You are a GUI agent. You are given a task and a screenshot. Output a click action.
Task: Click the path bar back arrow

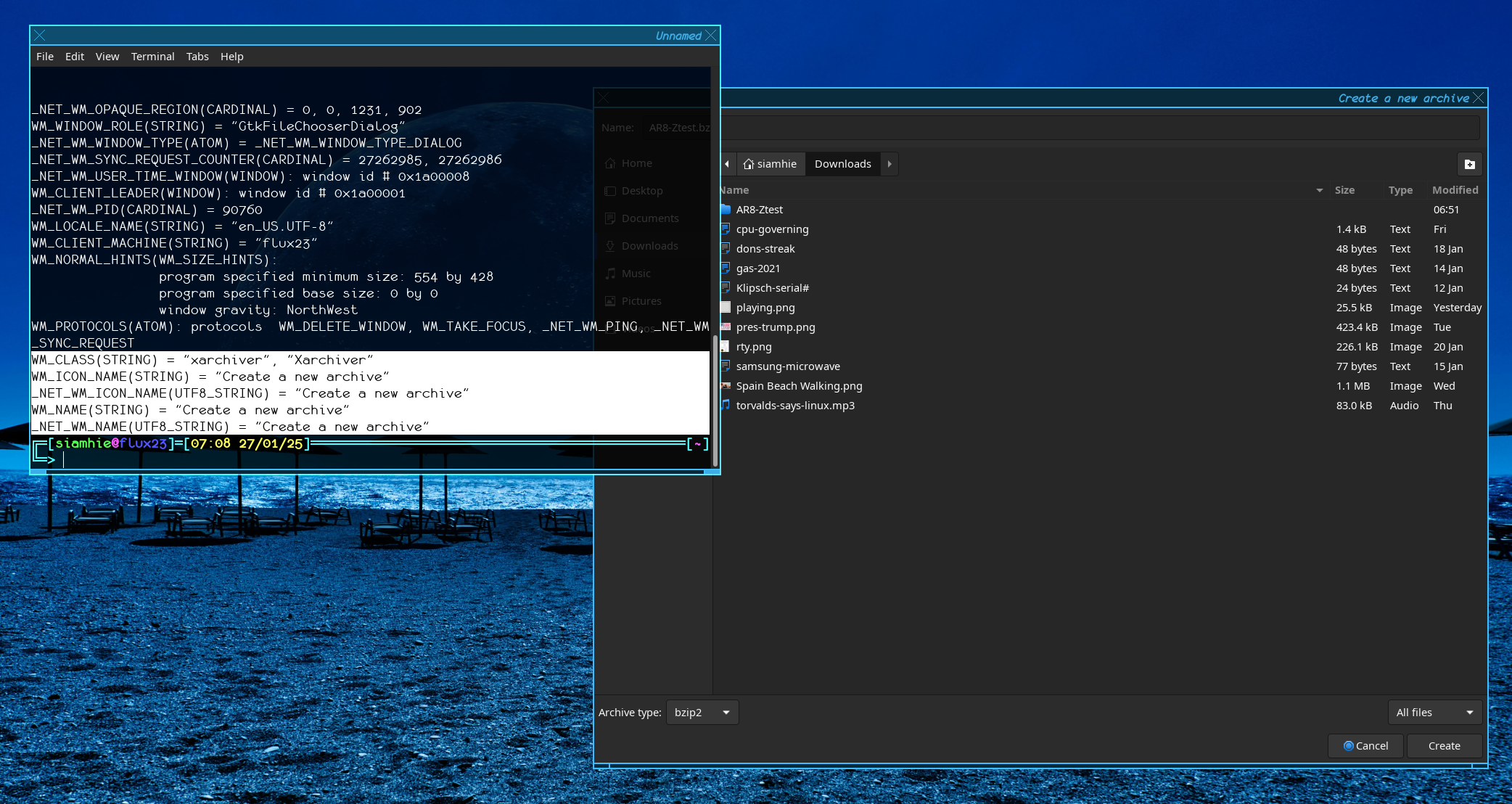click(727, 164)
